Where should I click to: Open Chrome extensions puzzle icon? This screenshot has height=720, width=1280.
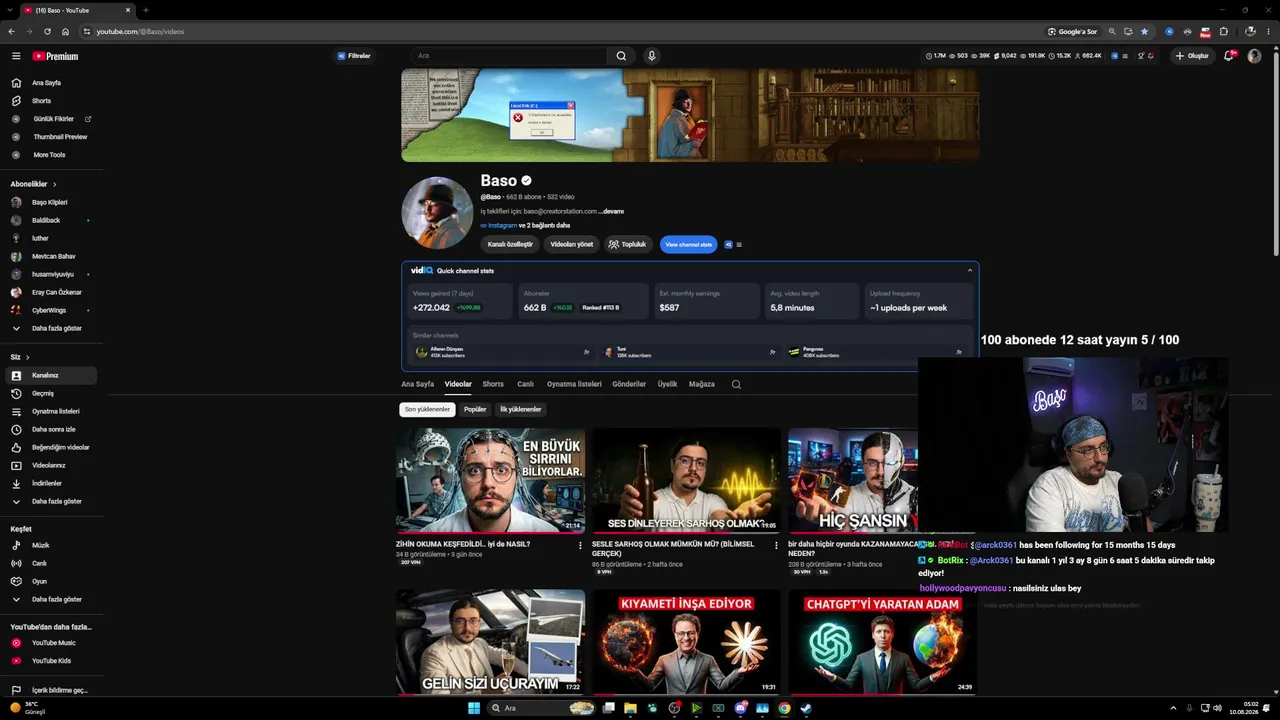(x=1223, y=31)
